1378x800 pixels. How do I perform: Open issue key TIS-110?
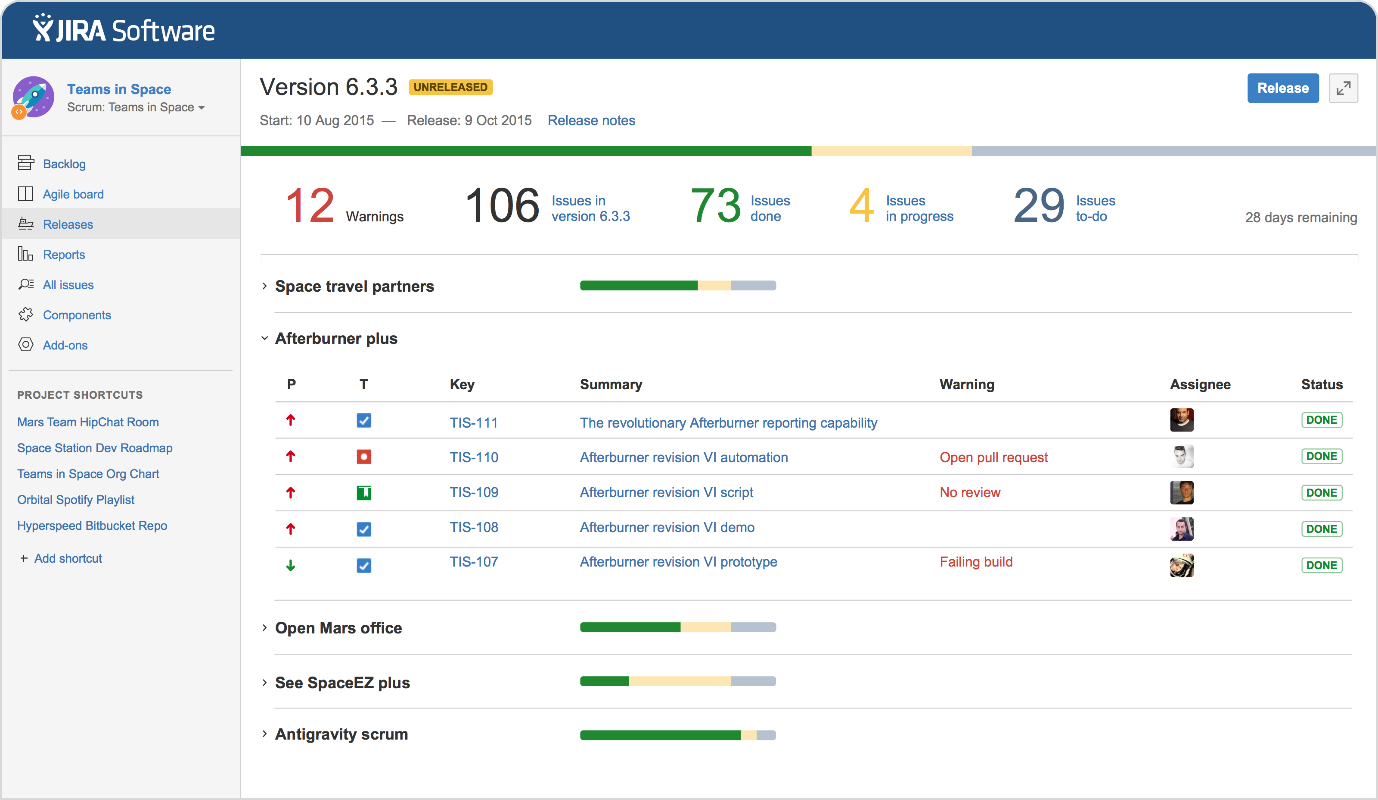474,457
